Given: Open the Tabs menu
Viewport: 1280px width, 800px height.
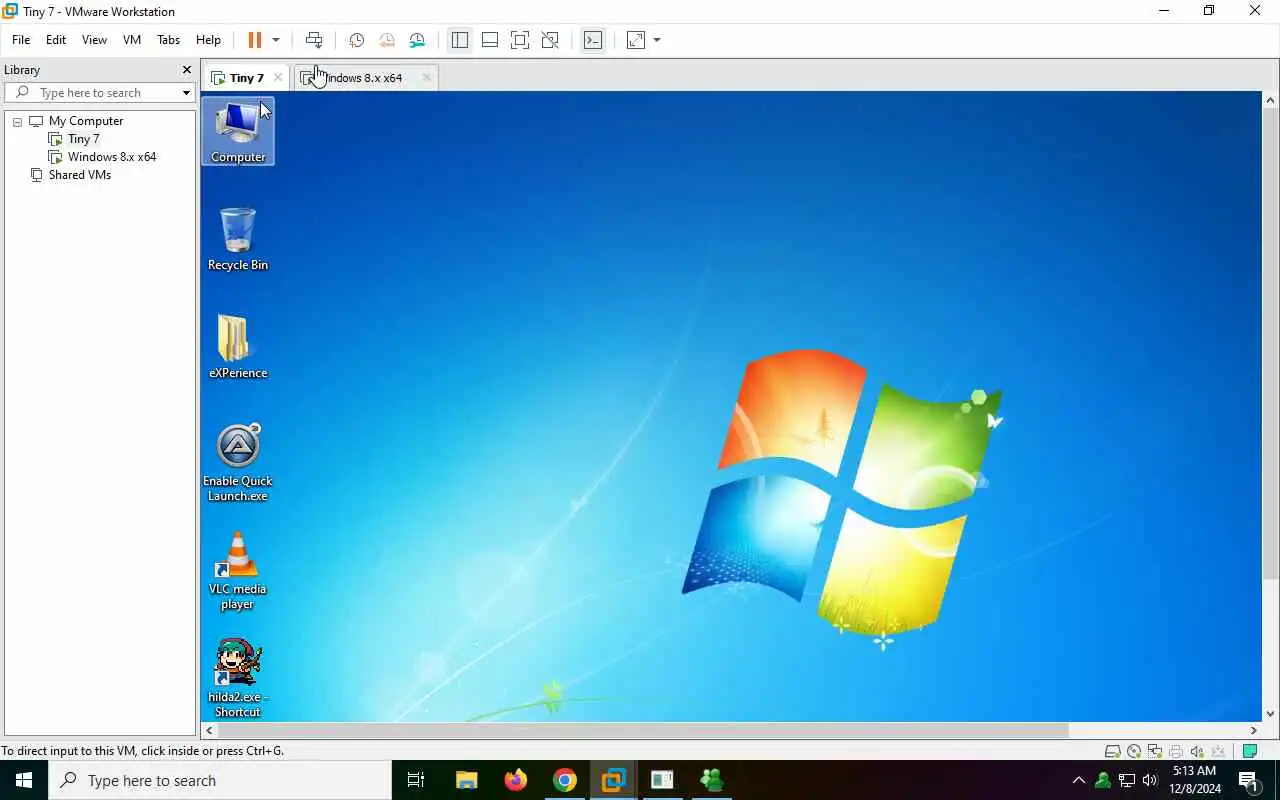Looking at the screenshot, I should click(169, 40).
